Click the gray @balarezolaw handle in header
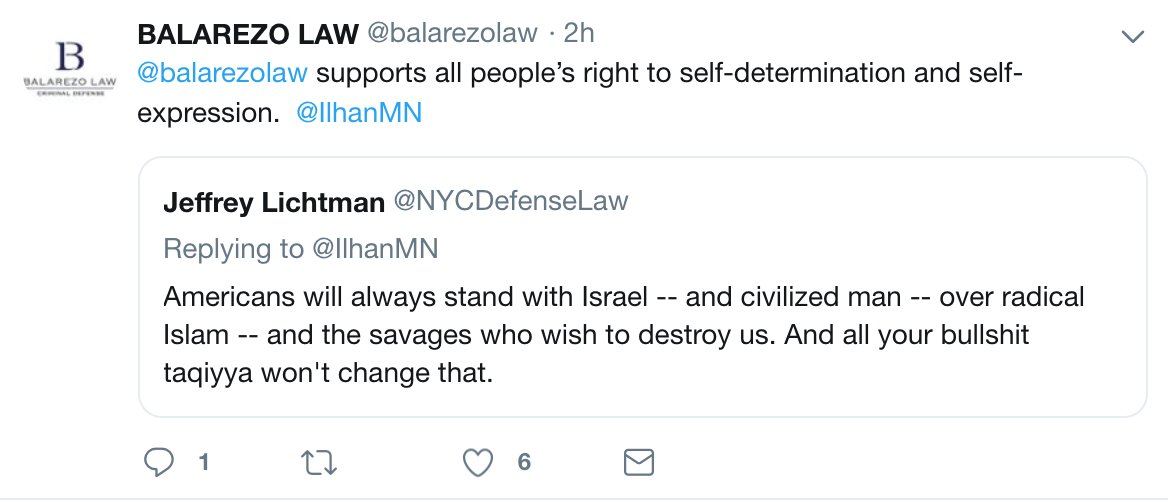1168x502 pixels. (x=454, y=33)
